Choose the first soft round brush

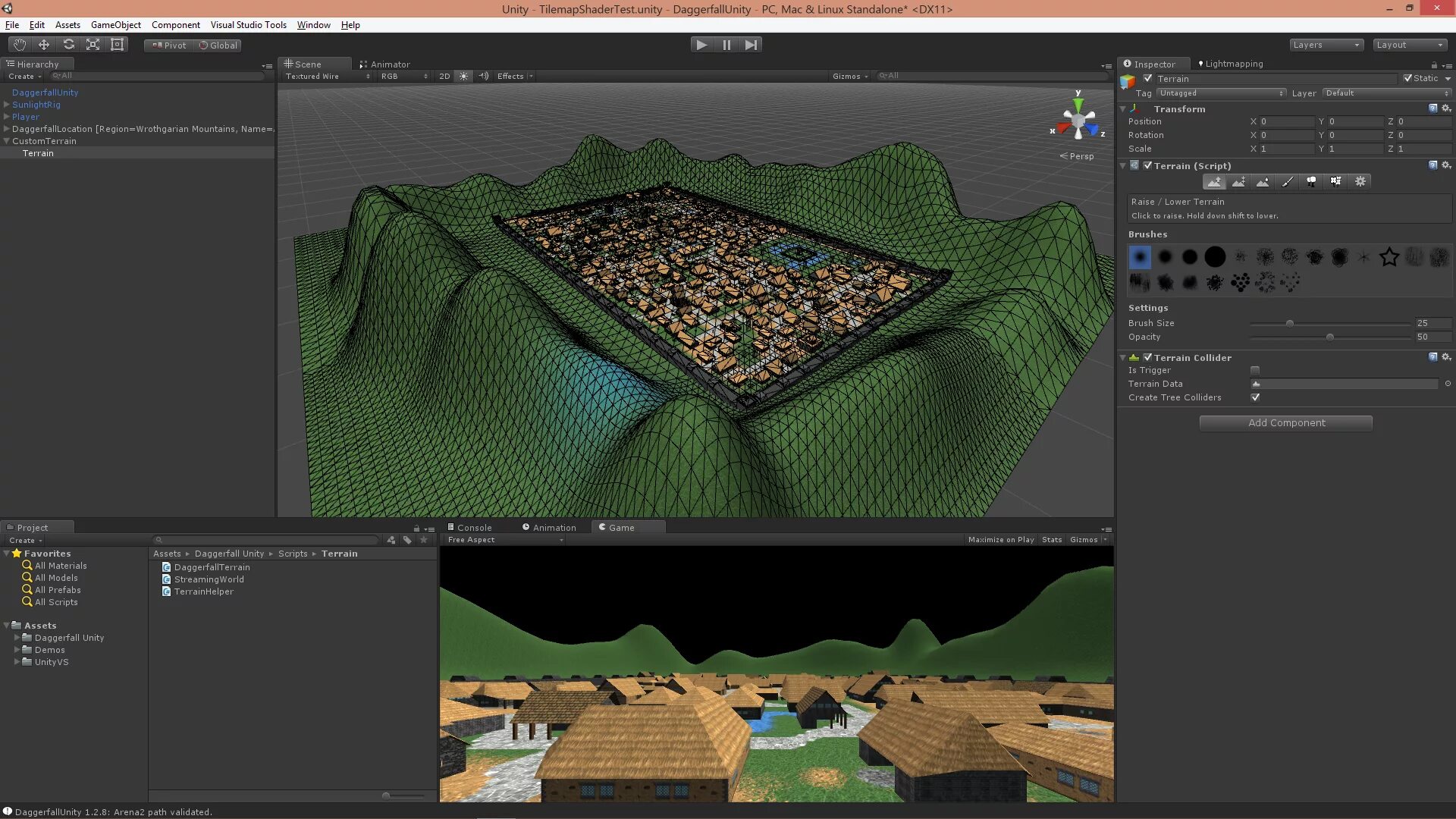(1140, 257)
